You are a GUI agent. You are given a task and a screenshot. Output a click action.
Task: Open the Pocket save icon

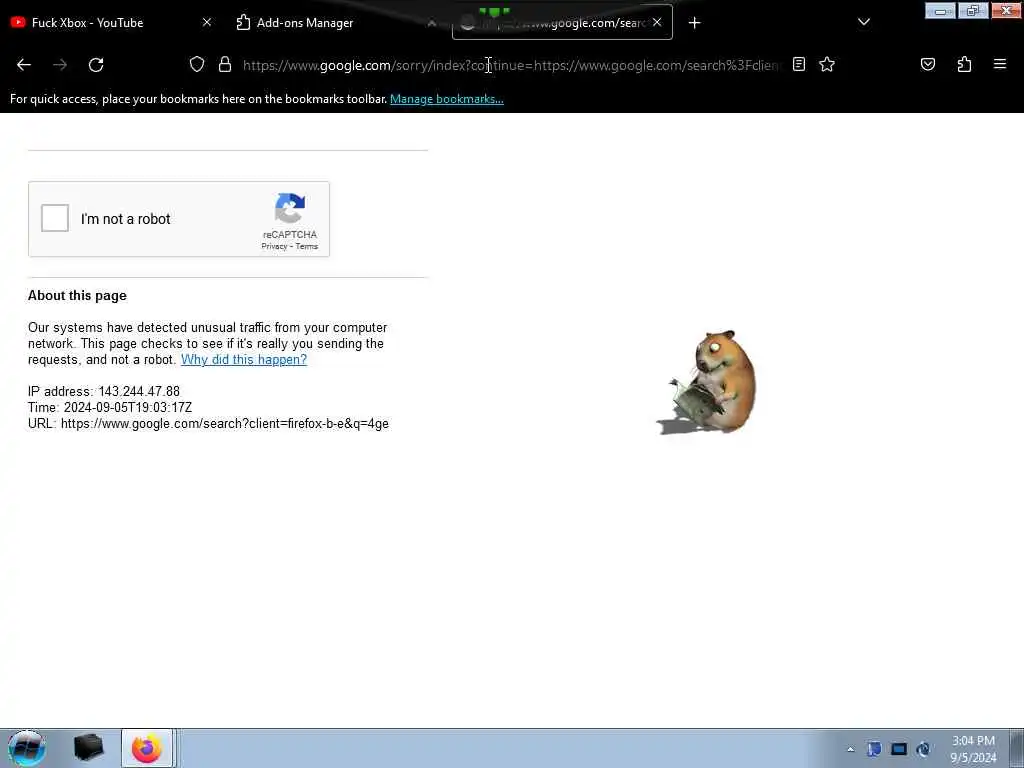(x=927, y=64)
